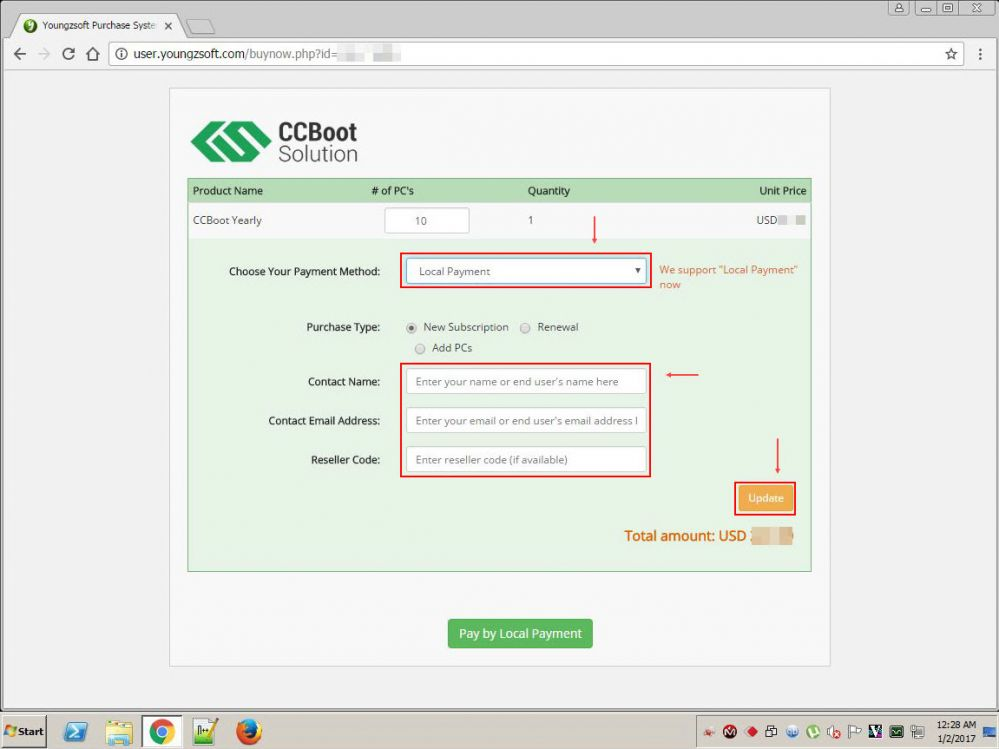Image resolution: width=999 pixels, height=749 pixels.
Task: Launch PowerShell from the taskbar
Action: pyautogui.click(x=75, y=731)
